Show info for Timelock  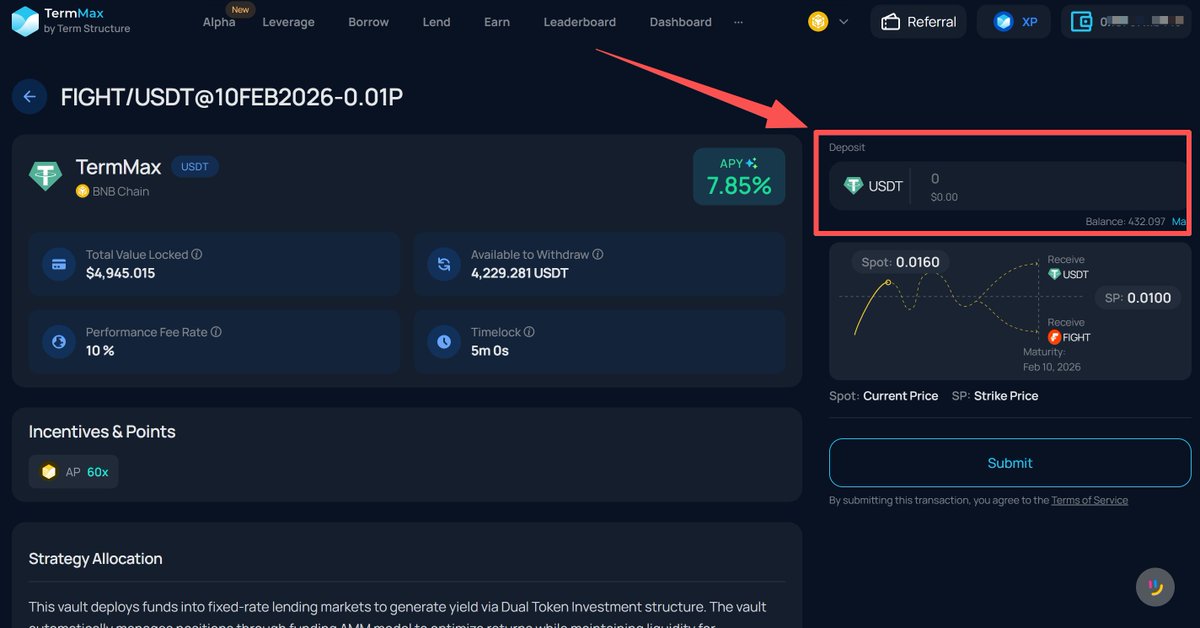coord(529,332)
